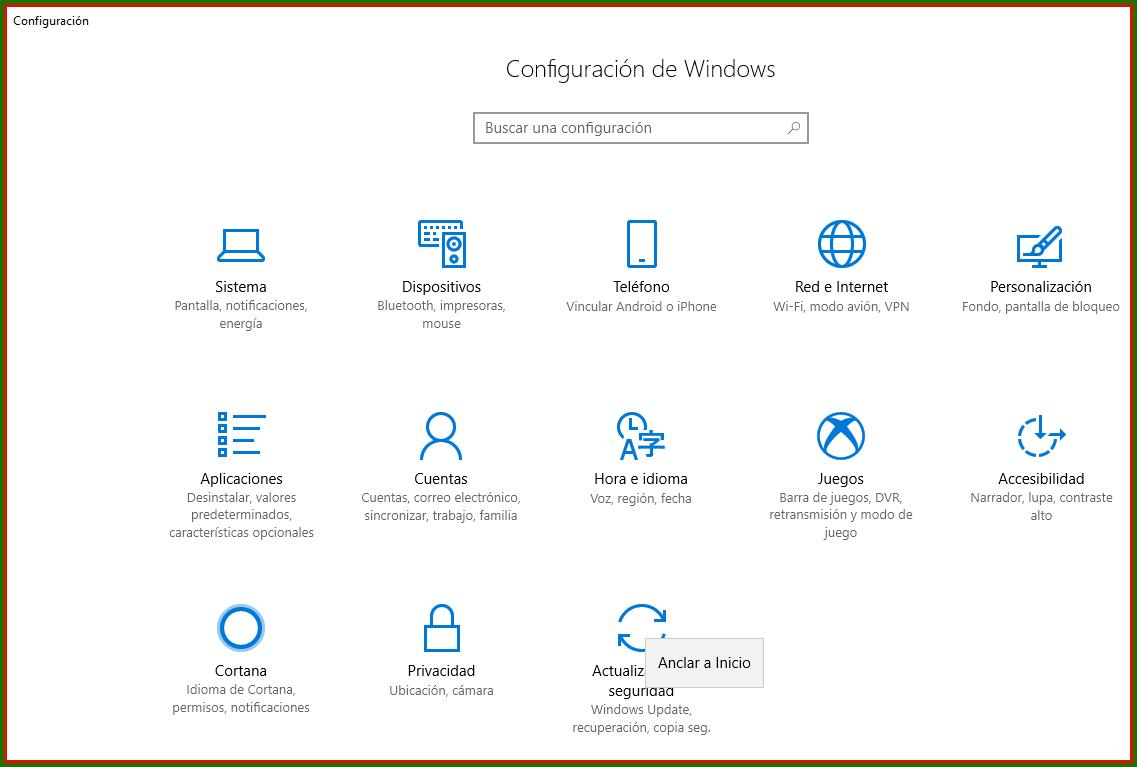Select Anclar a Inicio from the context menu
This screenshot has width=1137, height=767.
pyautogui.click(x=704, y=662)
